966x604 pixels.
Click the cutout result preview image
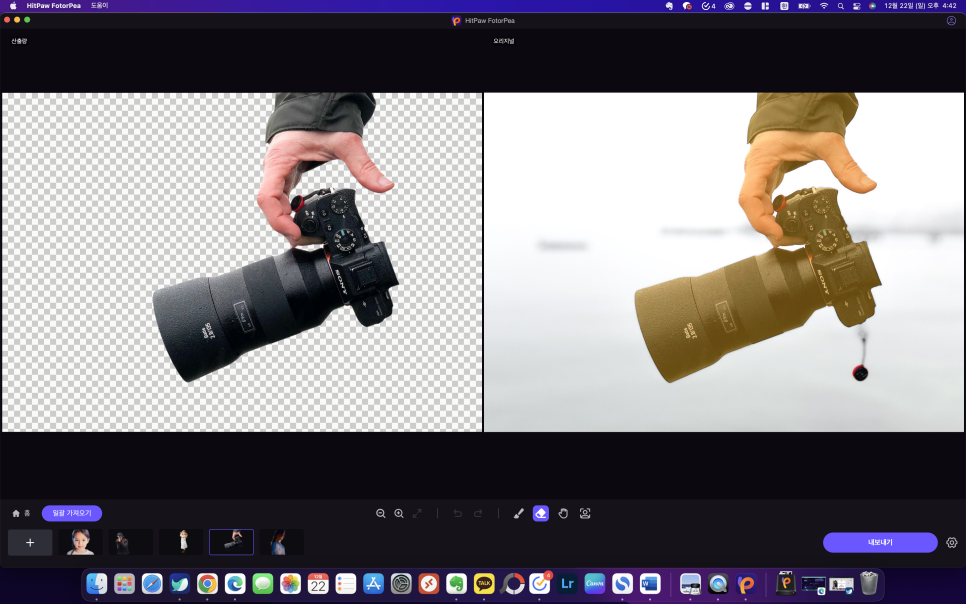coord(242,262)
